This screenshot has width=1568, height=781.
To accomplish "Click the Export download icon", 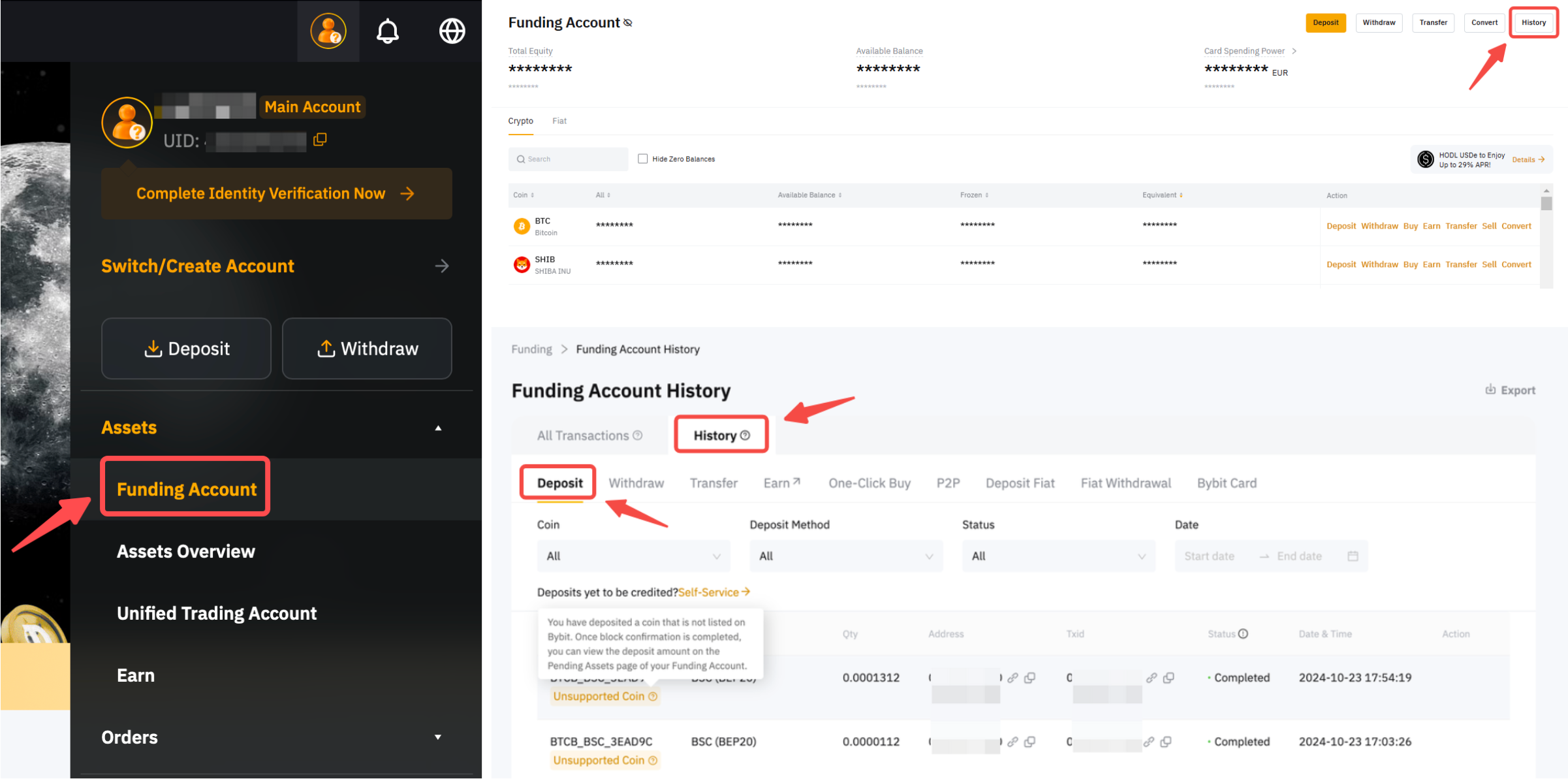I will click(x=1490, y=390).
